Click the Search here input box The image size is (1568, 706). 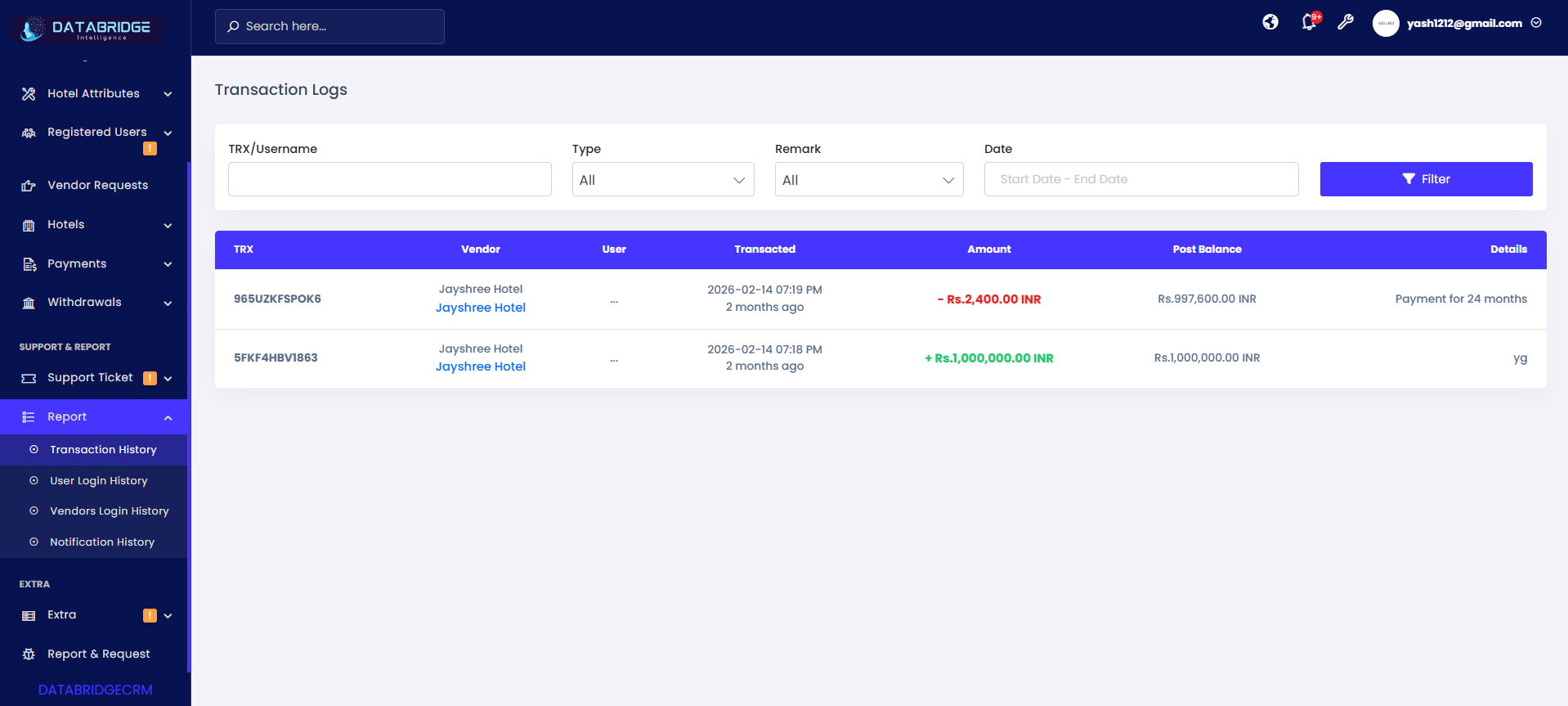(x=329, y=26)
